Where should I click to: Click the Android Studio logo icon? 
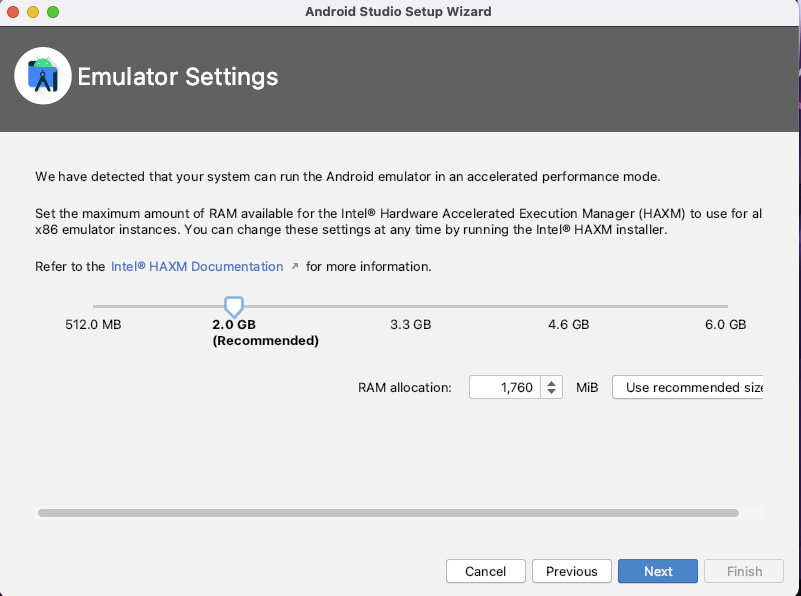pyautogui.click(x=43, y=75)
